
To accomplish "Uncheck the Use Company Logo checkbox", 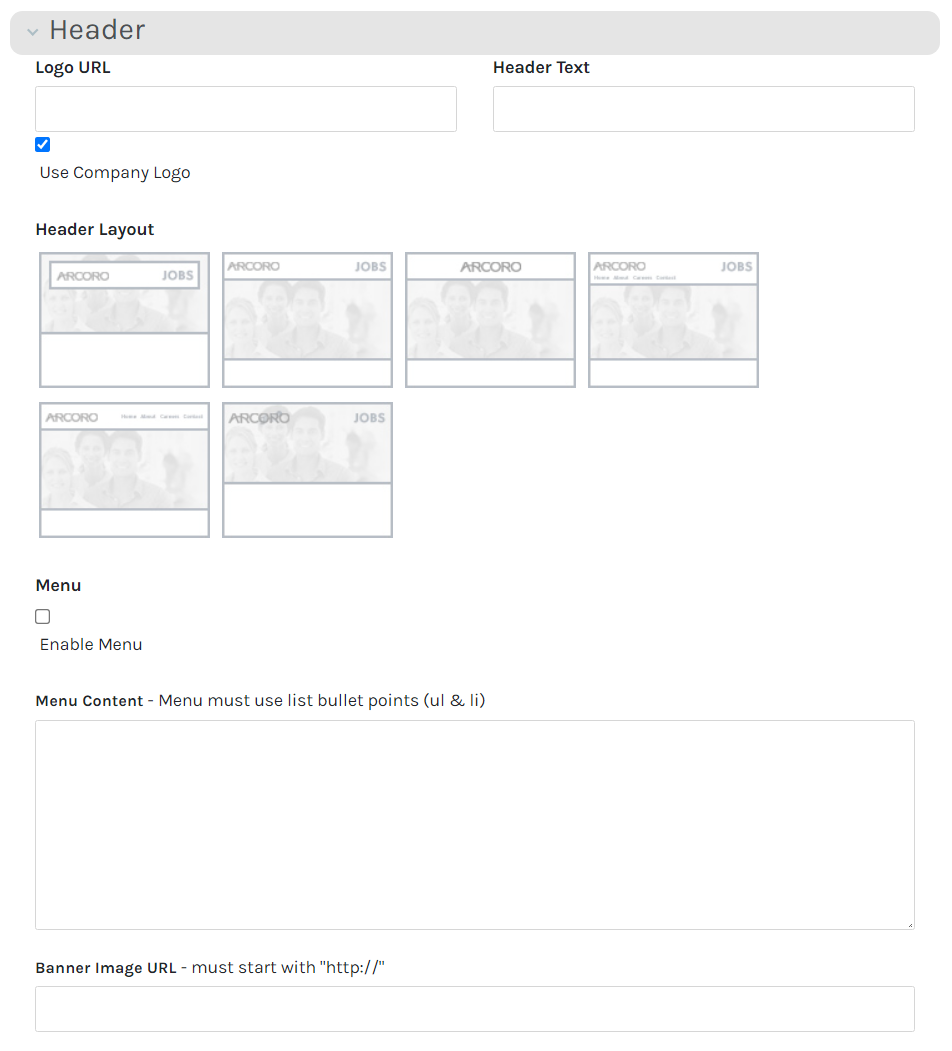I will (43, 145).
